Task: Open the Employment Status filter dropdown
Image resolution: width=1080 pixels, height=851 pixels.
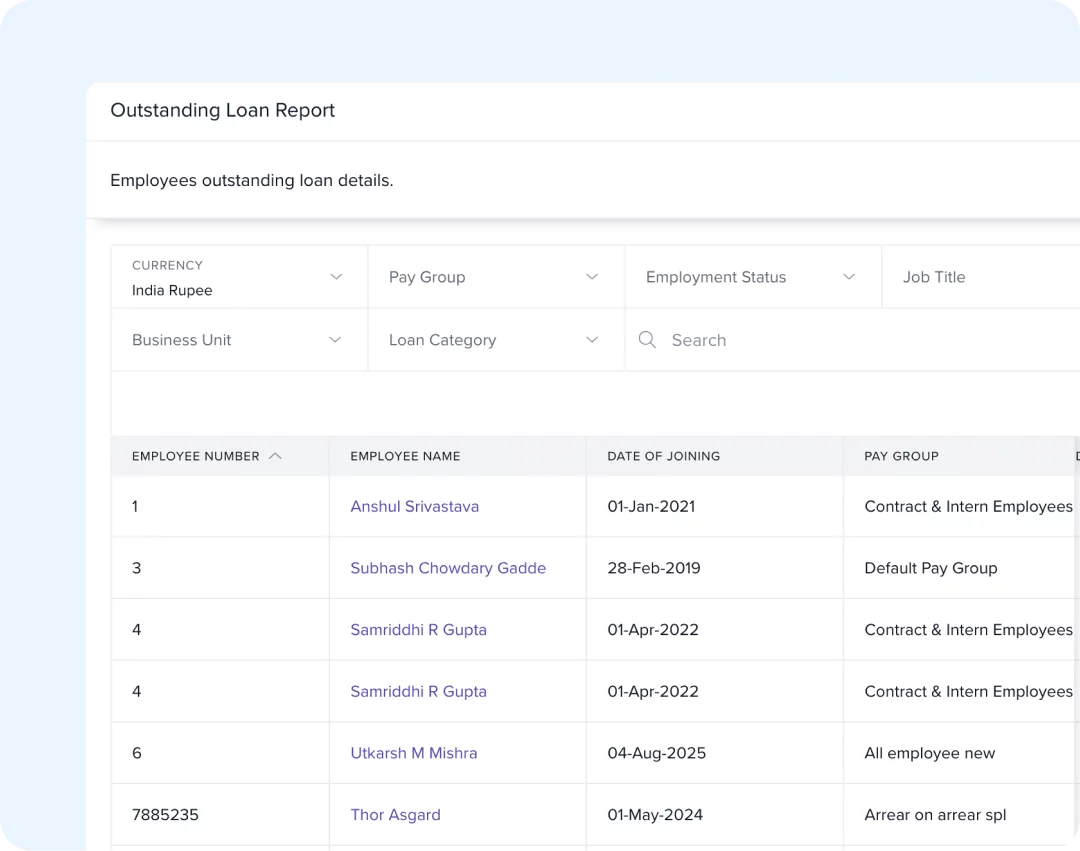Action: pos(753,277)
